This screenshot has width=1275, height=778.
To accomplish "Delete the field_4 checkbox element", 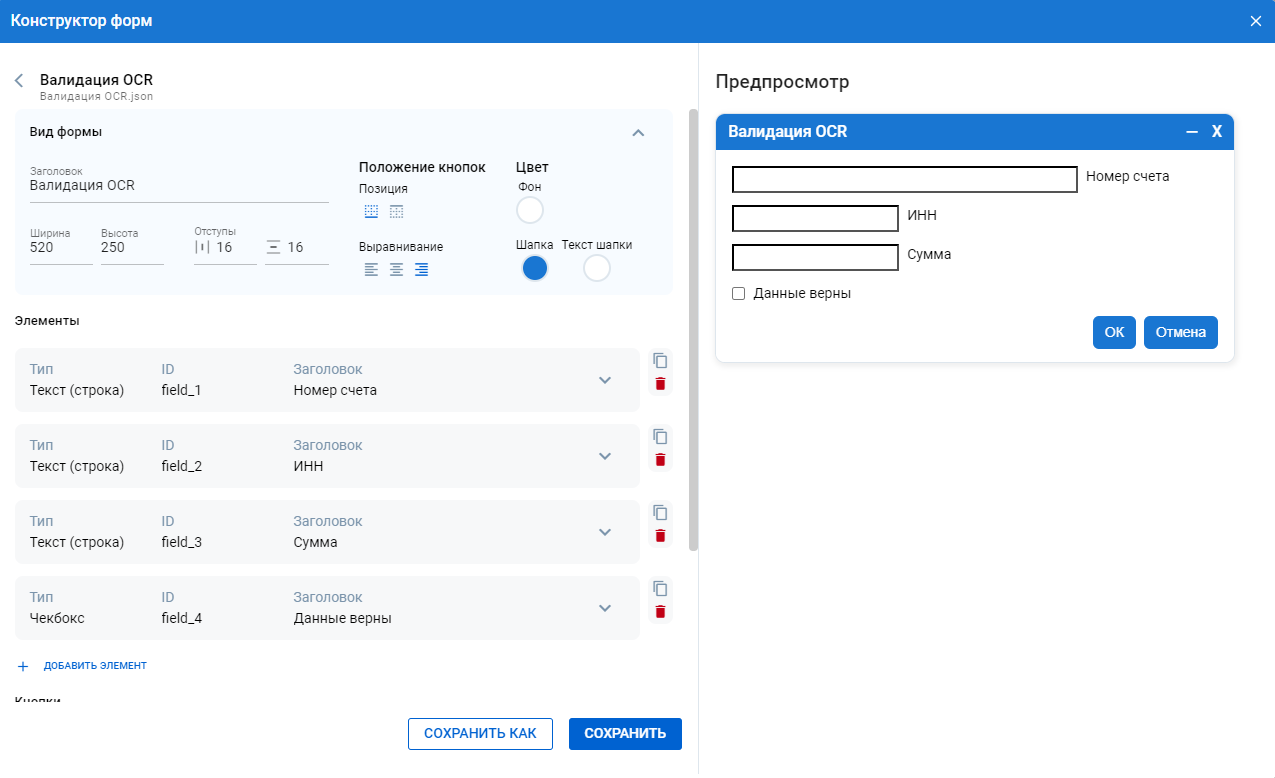I will [x=660, y=612].
